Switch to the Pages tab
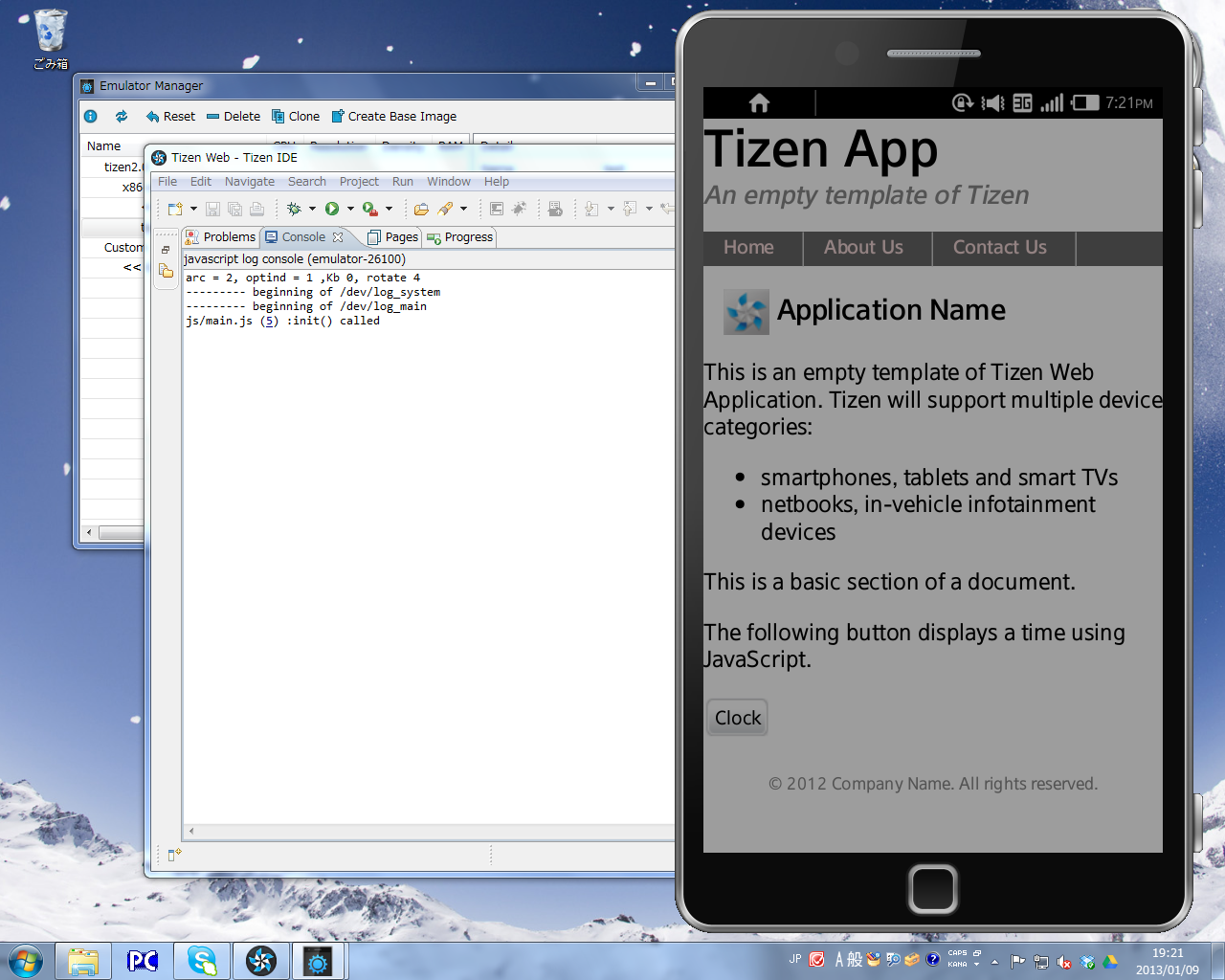 pos(393,237)
